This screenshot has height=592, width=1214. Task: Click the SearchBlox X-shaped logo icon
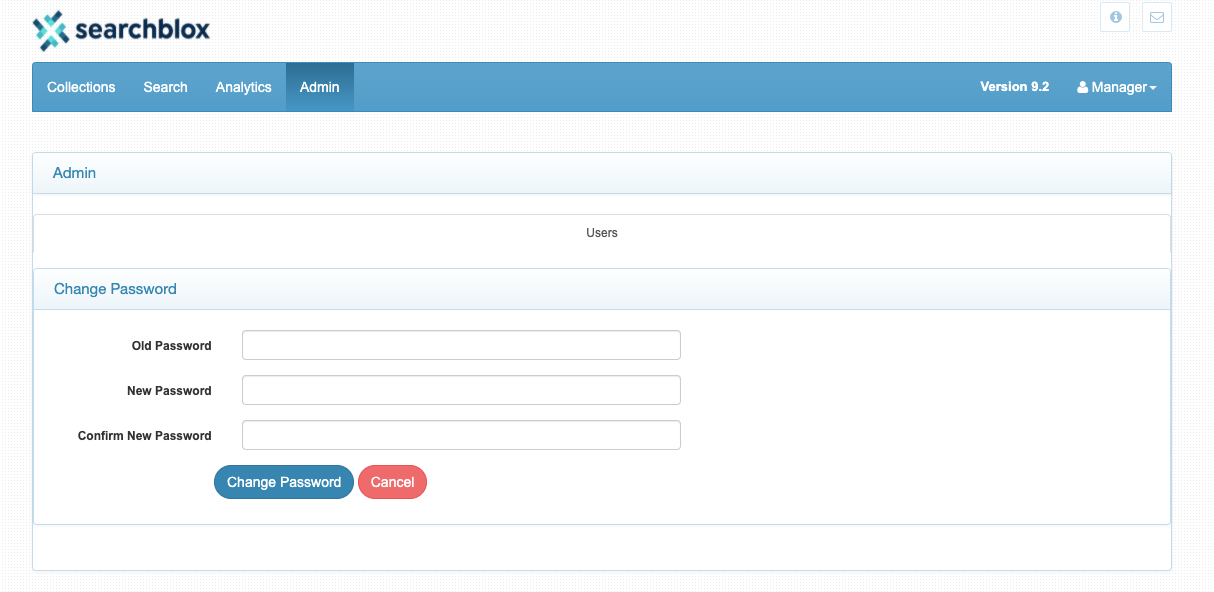[51, 30]
